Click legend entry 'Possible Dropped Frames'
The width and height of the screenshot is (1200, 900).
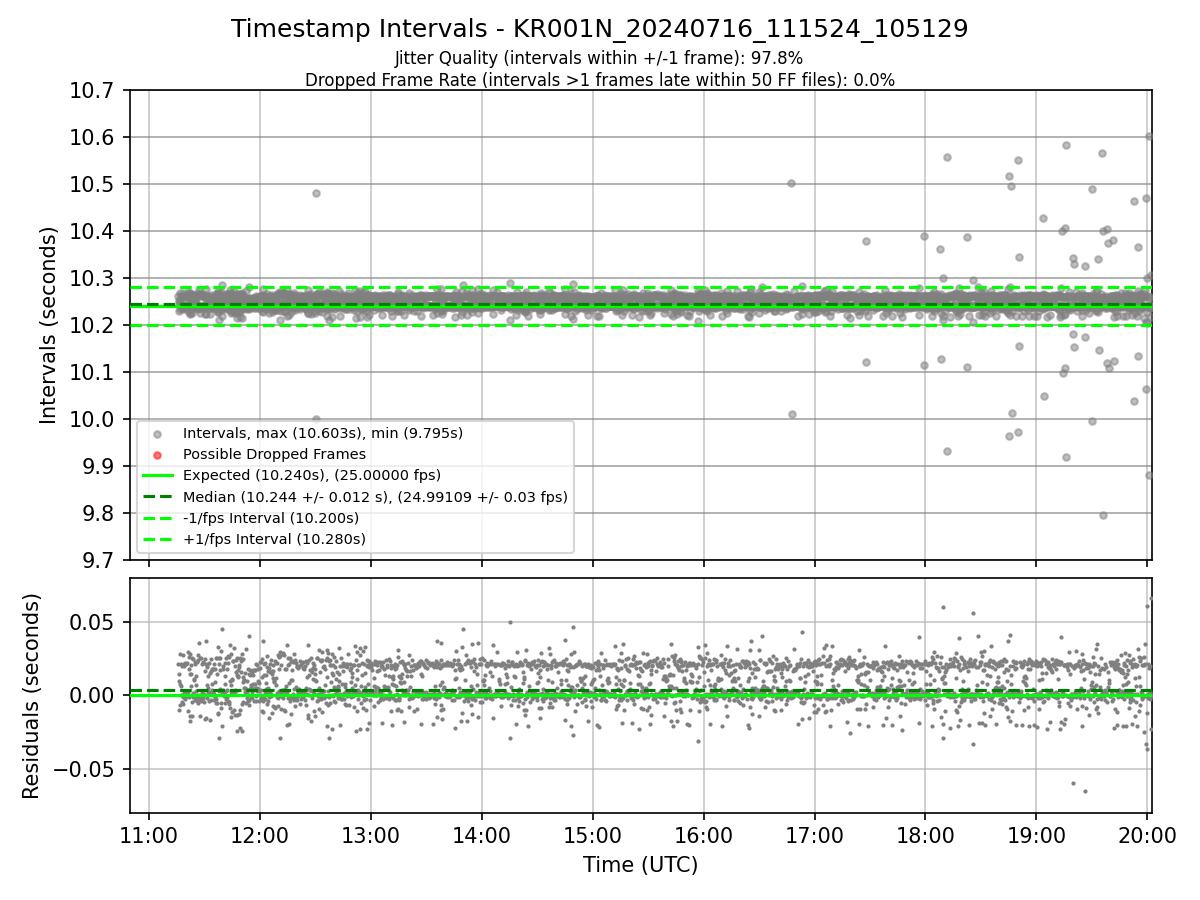click(274, 454)
